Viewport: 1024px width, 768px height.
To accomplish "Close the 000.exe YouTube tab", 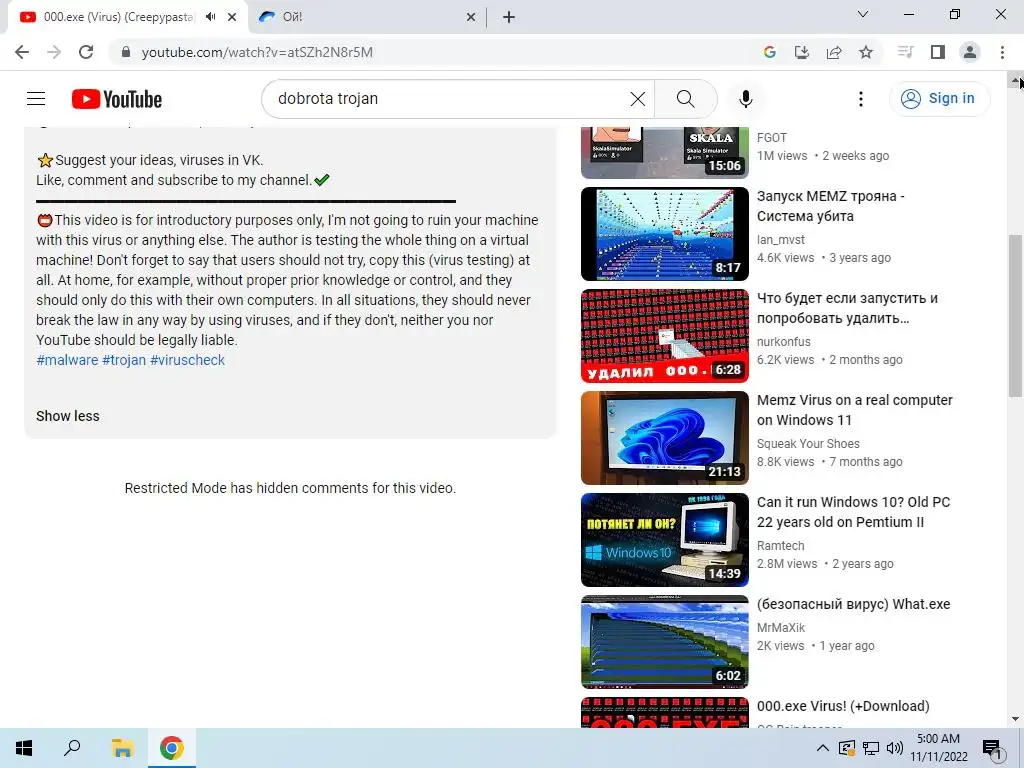I will point(232,17).
